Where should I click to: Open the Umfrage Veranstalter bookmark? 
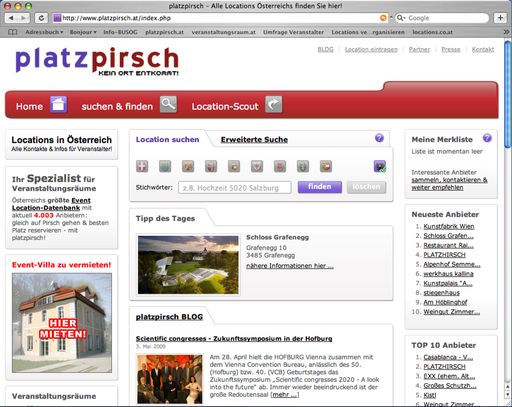click(293, 32)
